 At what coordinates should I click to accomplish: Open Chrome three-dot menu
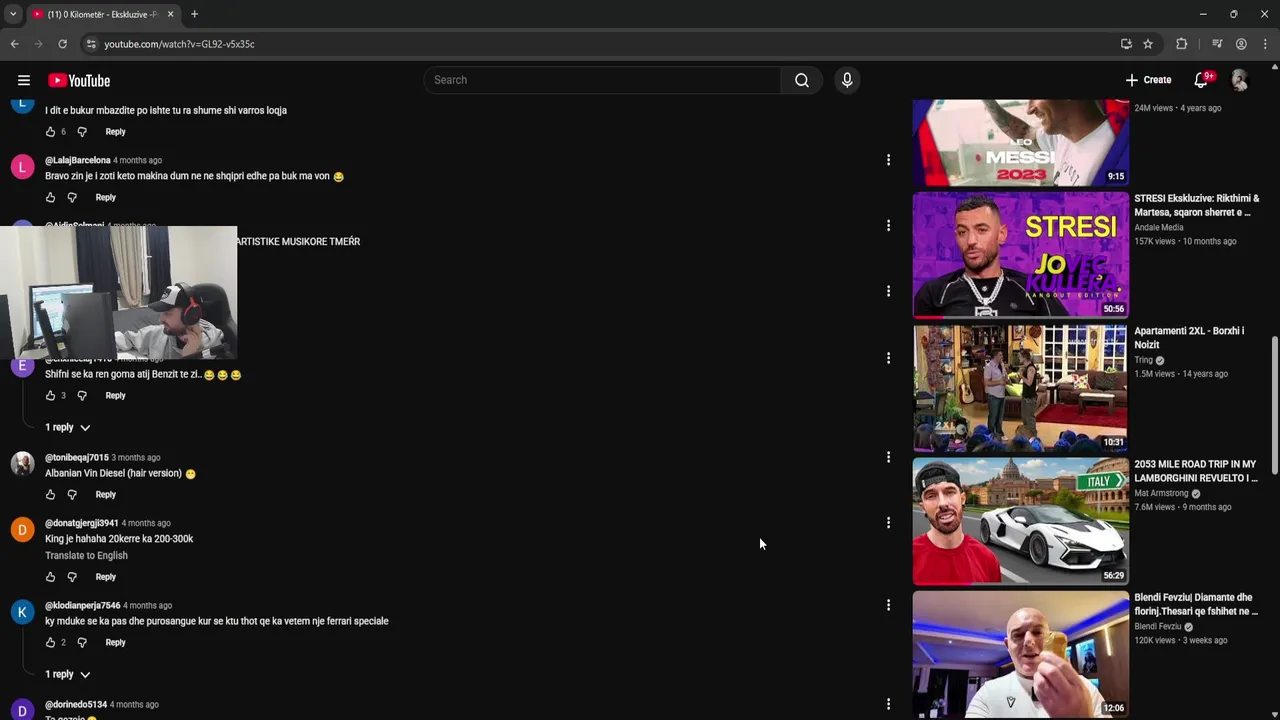point(1266,44)
